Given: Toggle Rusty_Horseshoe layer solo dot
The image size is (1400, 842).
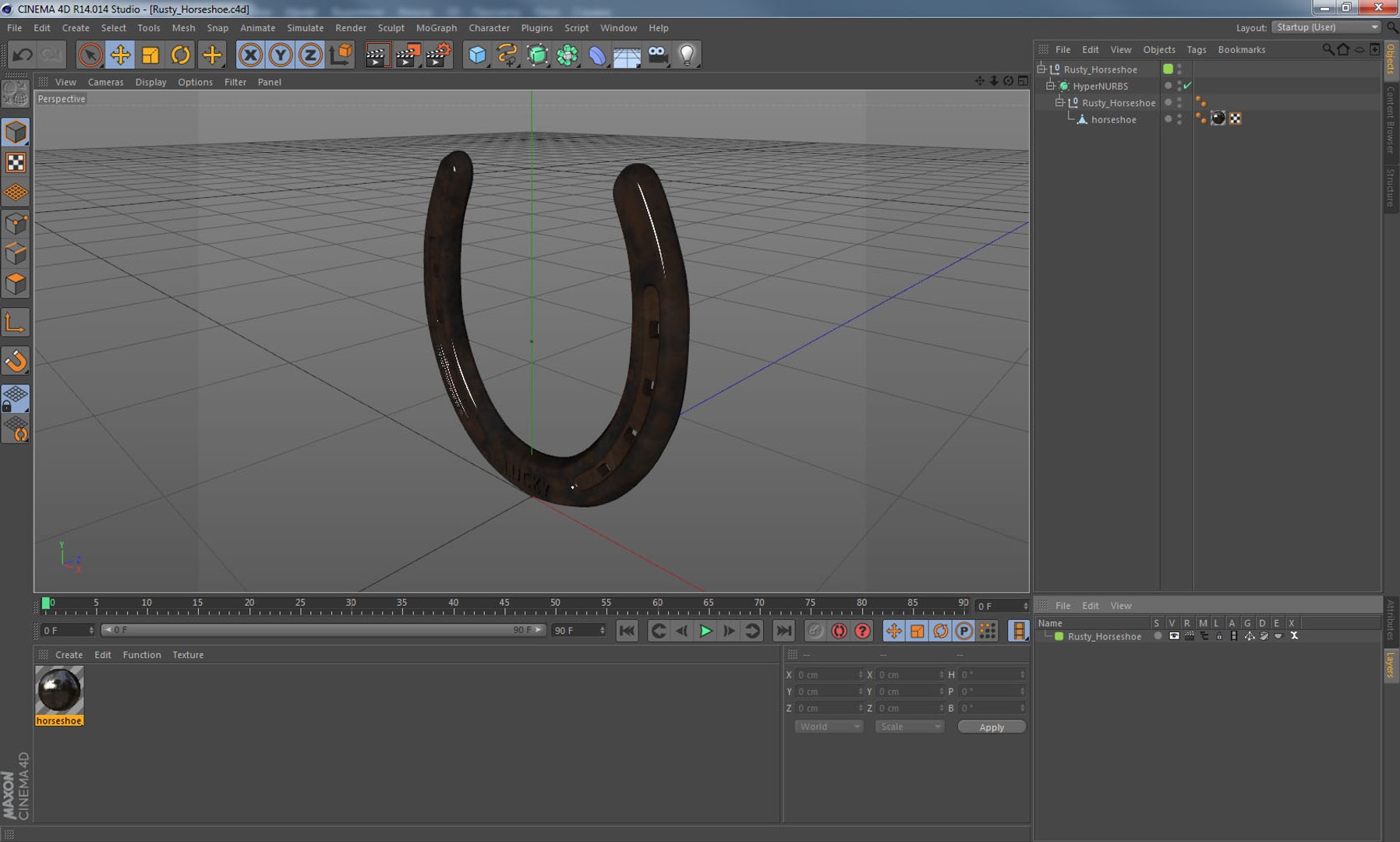Looking at the screenshot, I should tap(1158, 636).
